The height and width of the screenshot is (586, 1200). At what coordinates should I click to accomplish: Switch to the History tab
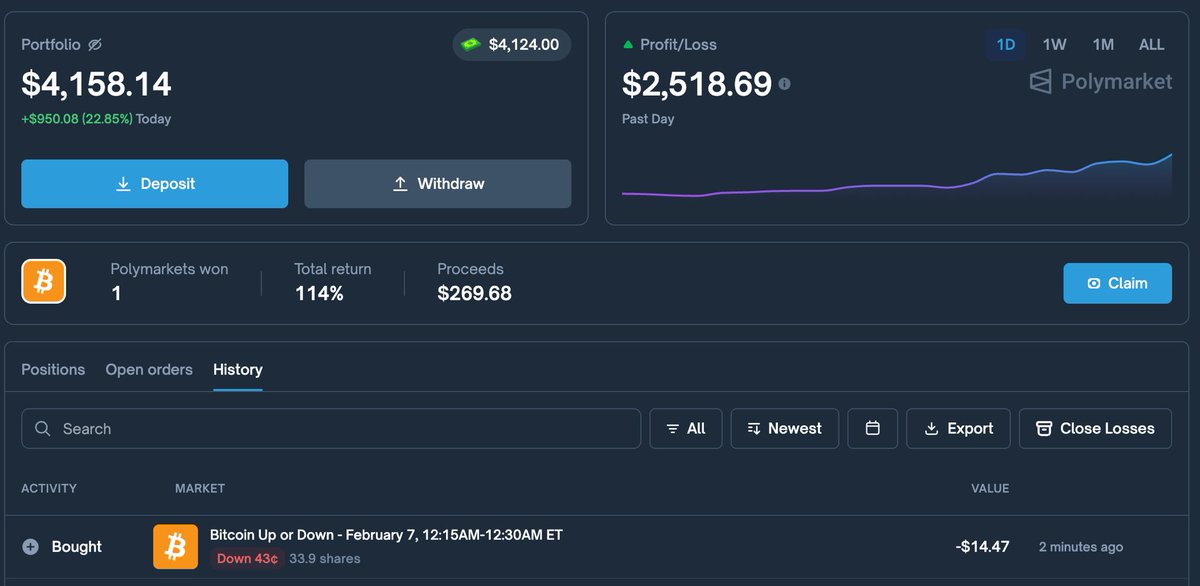click(238, 370)
